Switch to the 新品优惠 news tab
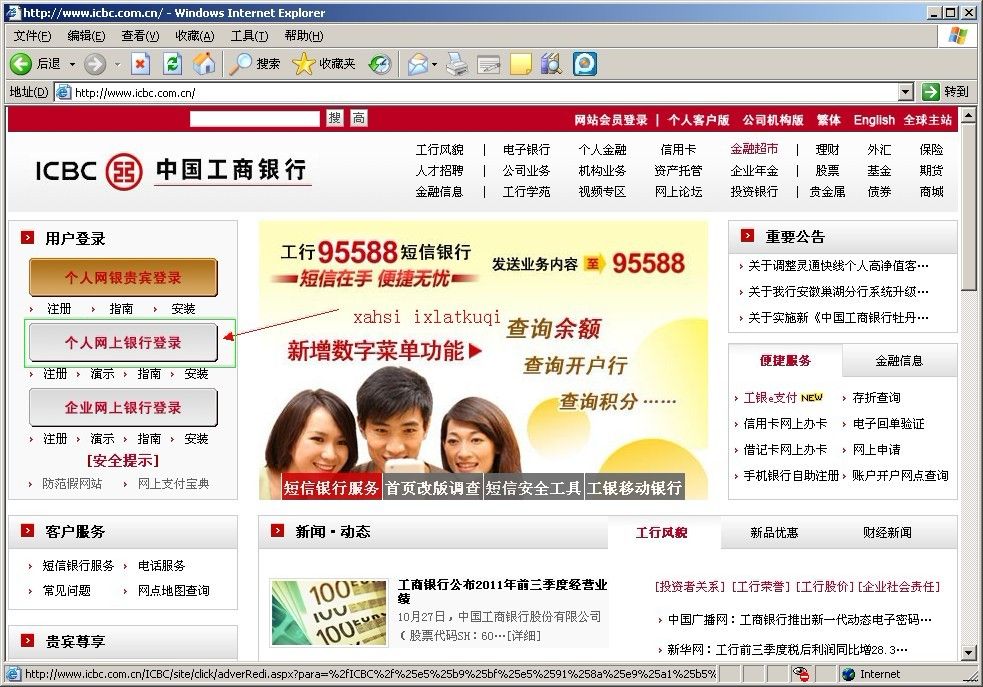This screenshot has height=687, width=983. click(774, 532)
